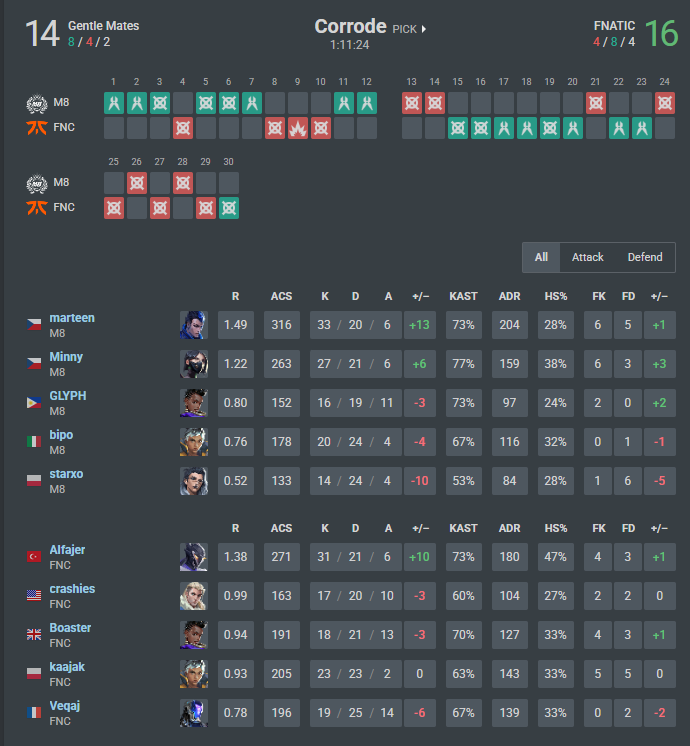
Task: Click the FNATIC team name
Action: (614, 26)
